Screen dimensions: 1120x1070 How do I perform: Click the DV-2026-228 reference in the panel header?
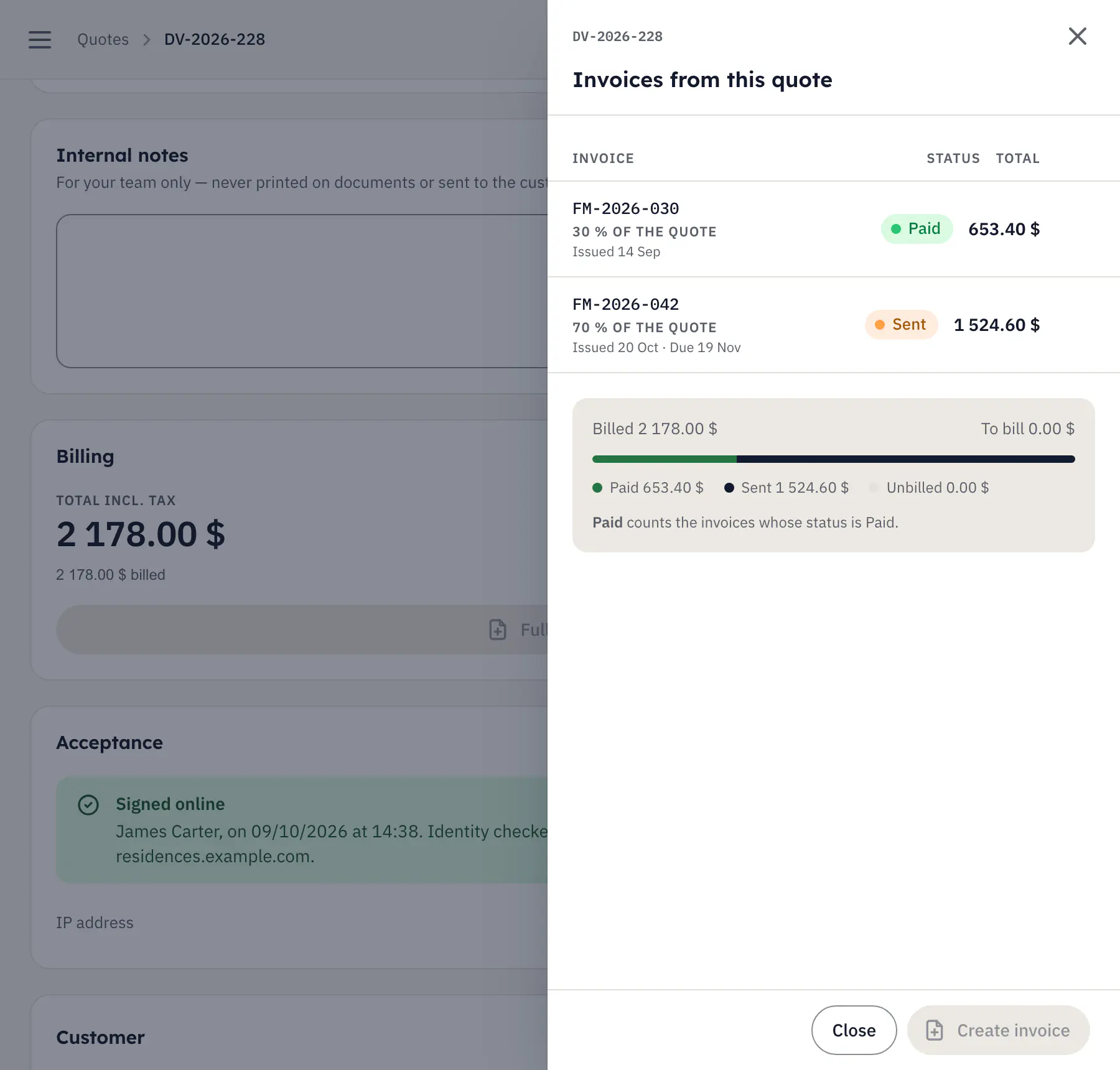pyautogui.click(x=617, y=37)
